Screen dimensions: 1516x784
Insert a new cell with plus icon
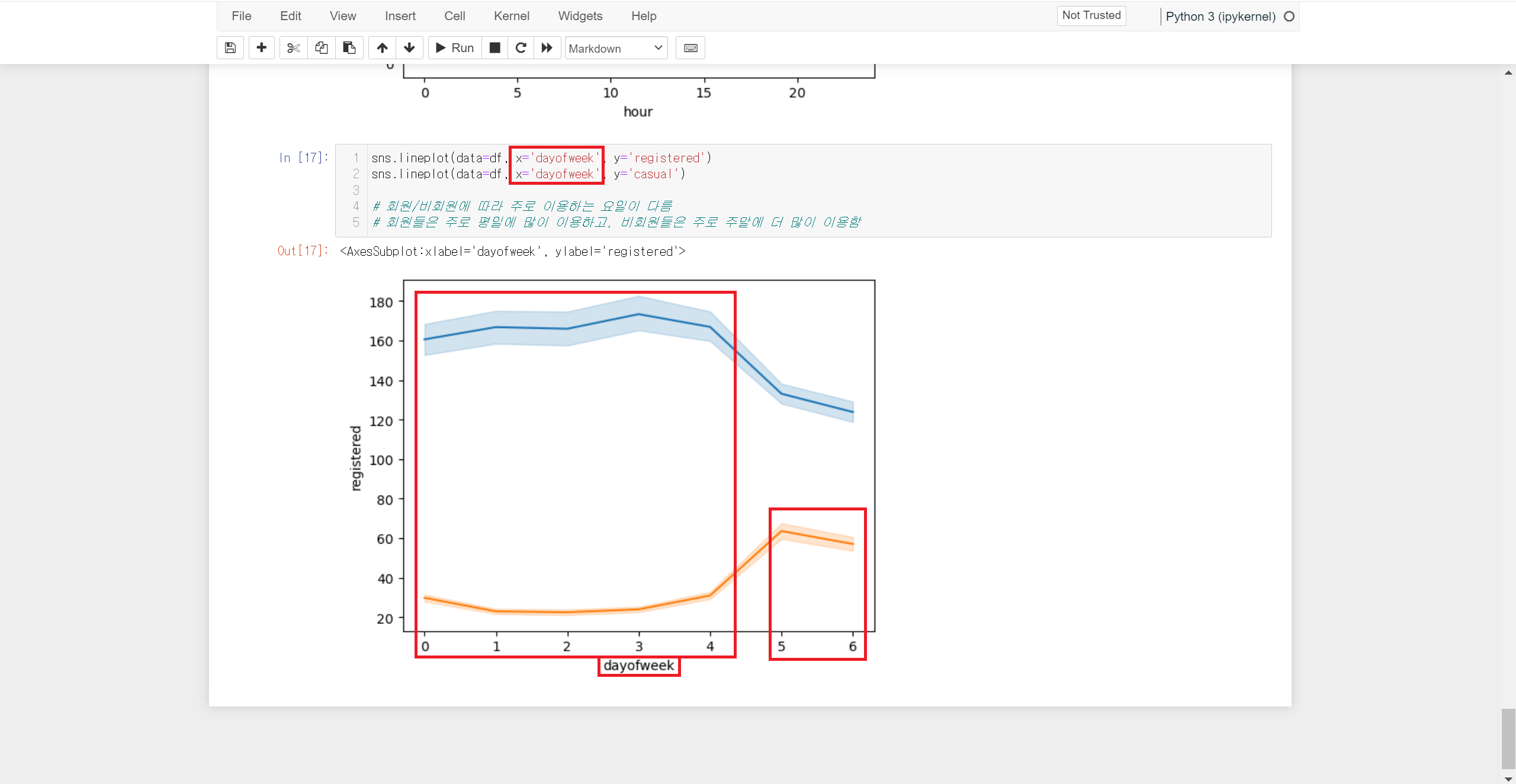pos(261,48)
